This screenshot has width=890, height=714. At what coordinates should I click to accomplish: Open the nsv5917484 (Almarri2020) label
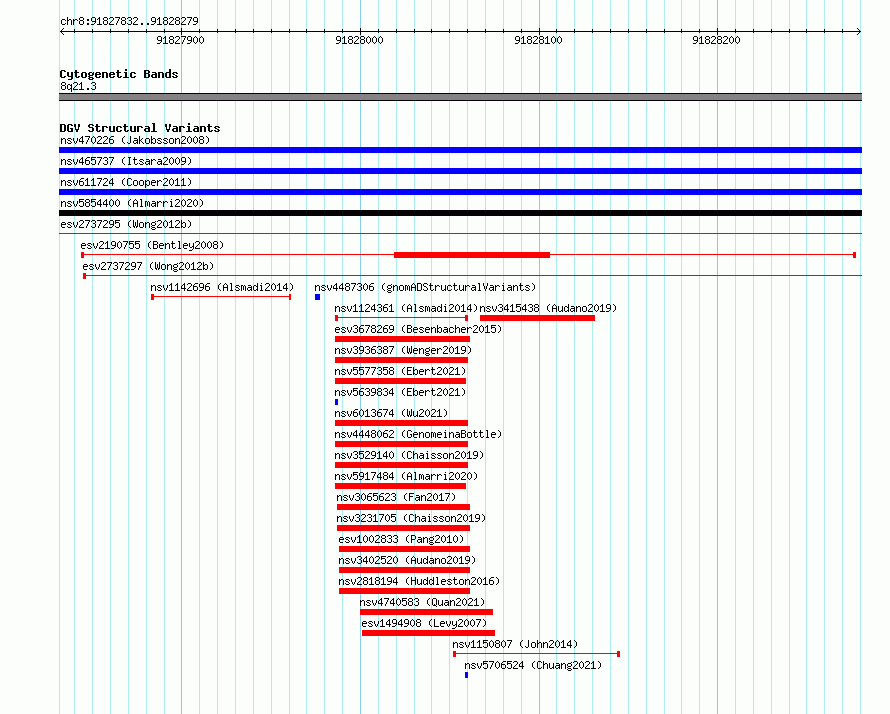pos(406,476)
